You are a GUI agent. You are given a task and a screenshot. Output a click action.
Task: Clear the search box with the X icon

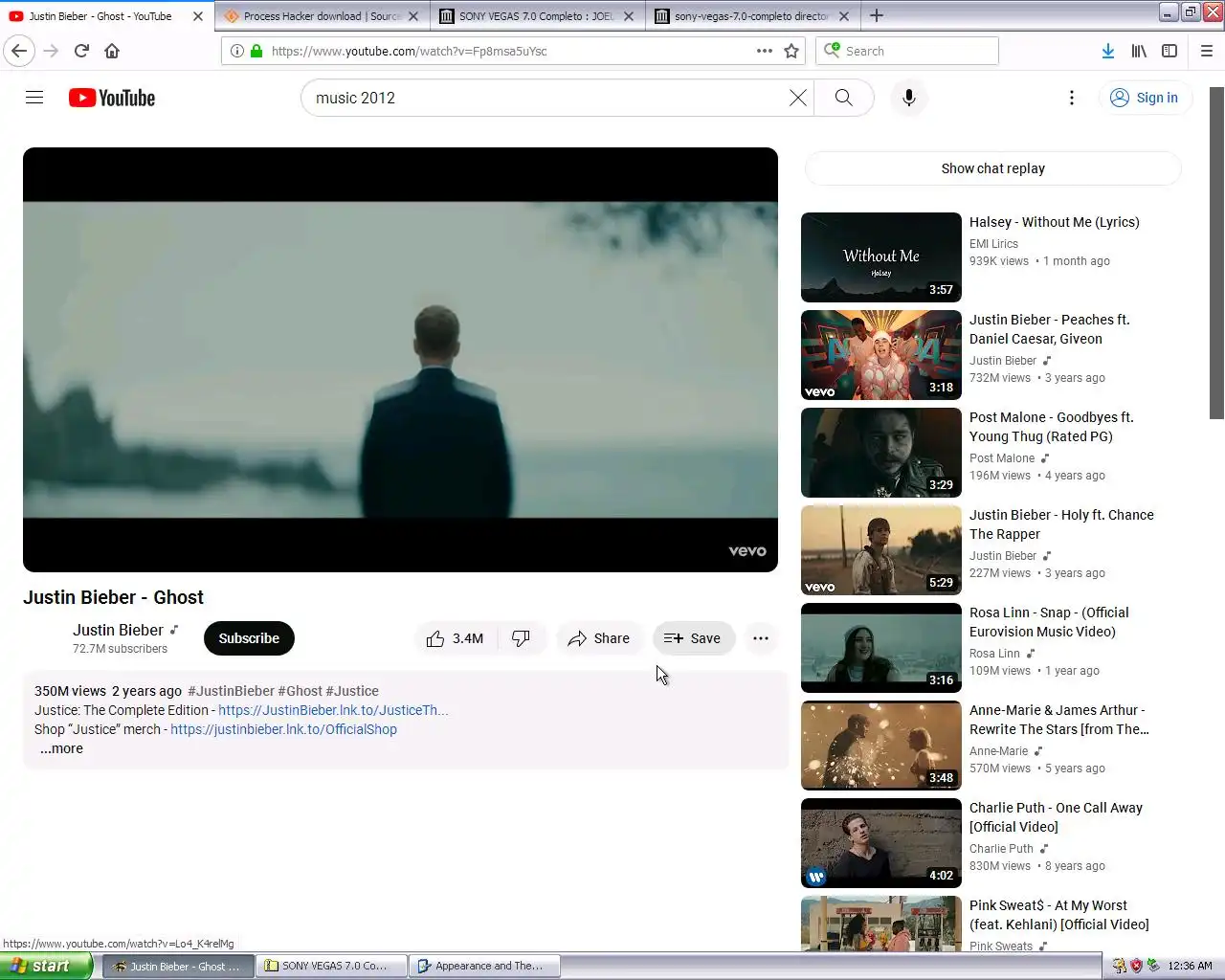(x=797, y=98)
